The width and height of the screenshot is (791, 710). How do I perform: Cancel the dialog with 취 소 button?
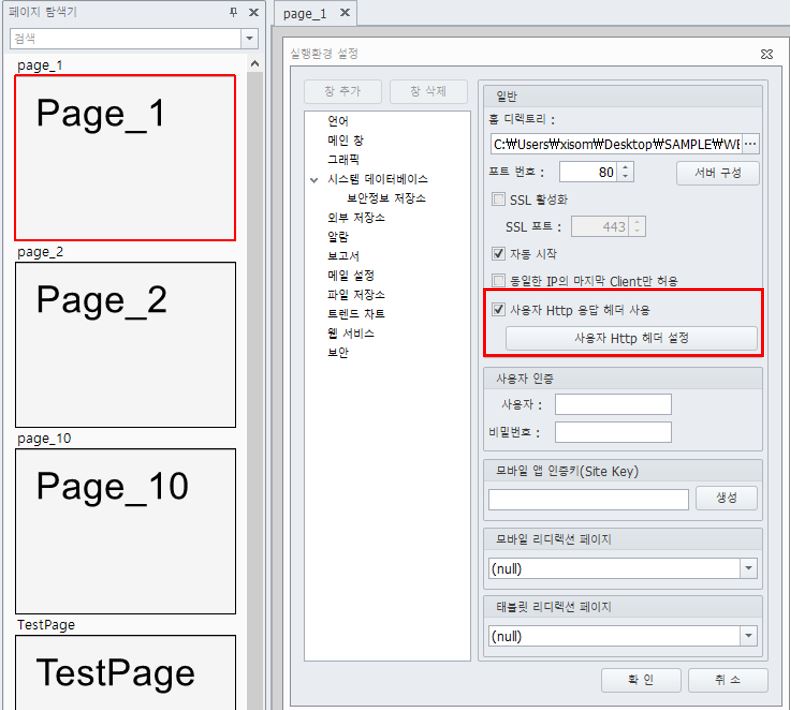[727, 680]
